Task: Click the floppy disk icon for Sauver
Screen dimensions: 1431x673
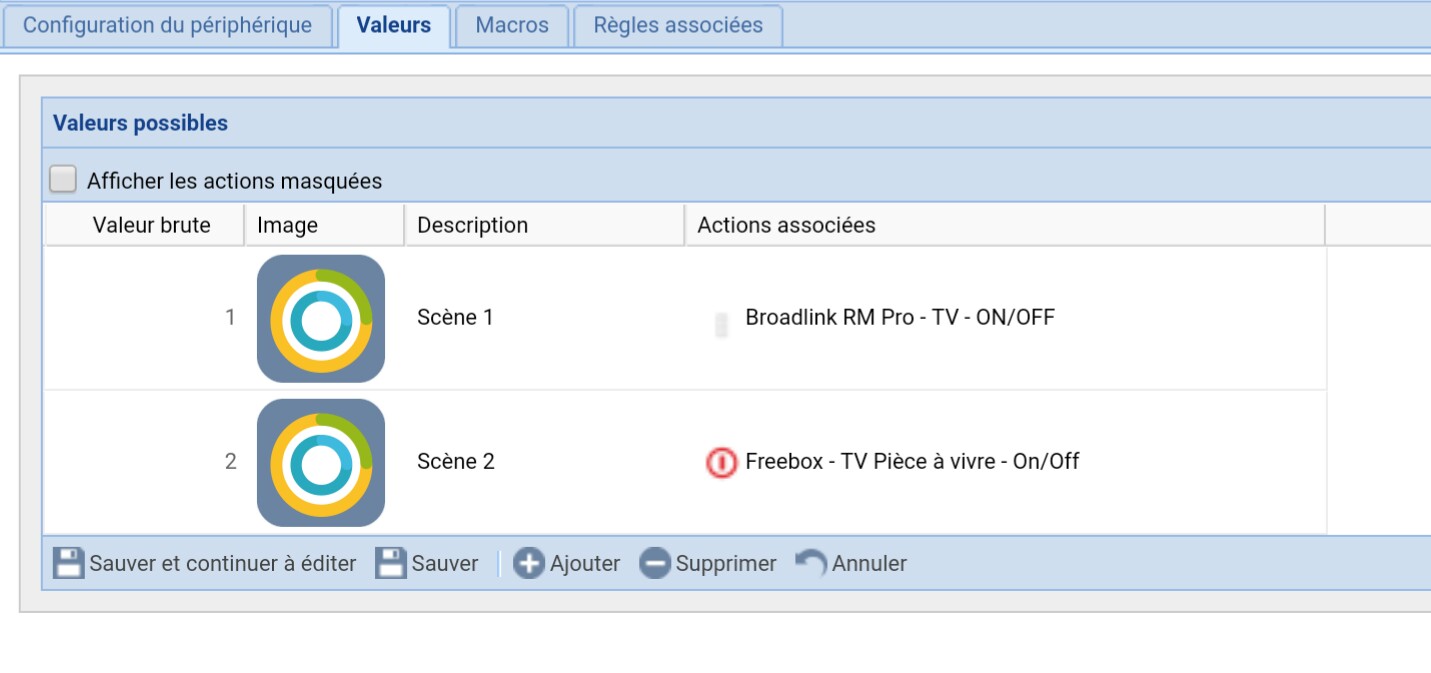Action: [392, 563]
